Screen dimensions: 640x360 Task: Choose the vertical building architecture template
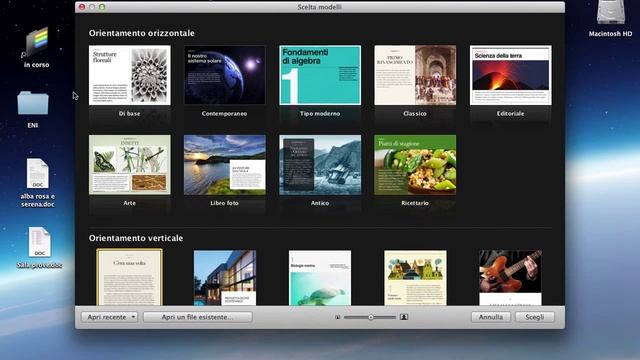pyautogui.click(x=225, y=278)
